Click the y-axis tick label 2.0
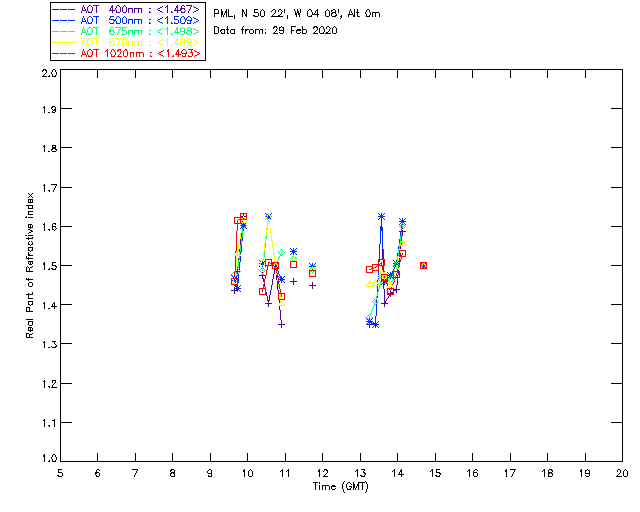This screenshot has width=640, height=512. coord(49,73)
